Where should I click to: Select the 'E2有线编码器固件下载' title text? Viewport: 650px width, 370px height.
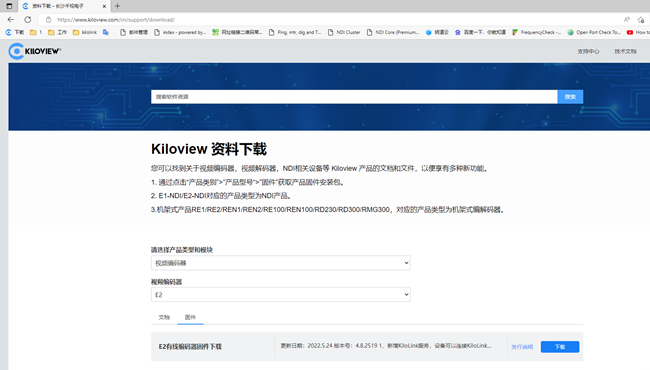pyautogui.click(x=190, y=346)
